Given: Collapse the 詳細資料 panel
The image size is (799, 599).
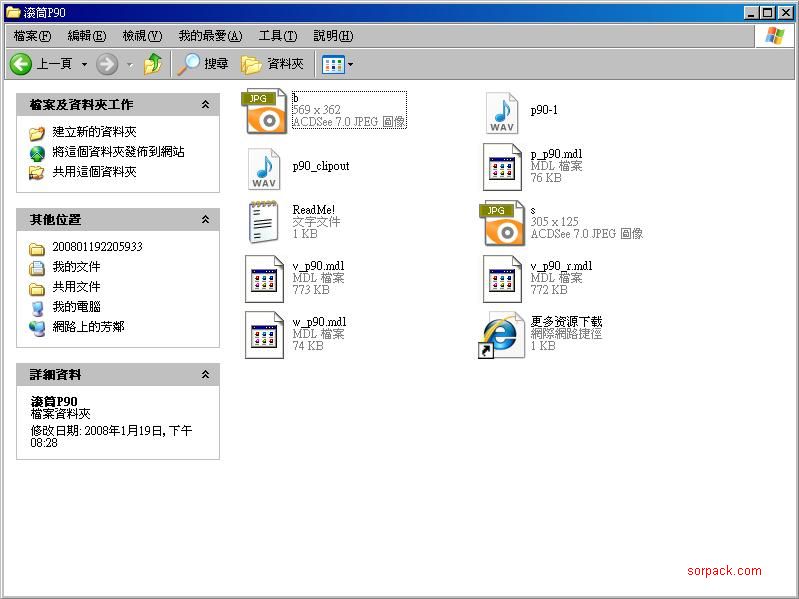Looking at the screenshot, I should click(205, 375).
